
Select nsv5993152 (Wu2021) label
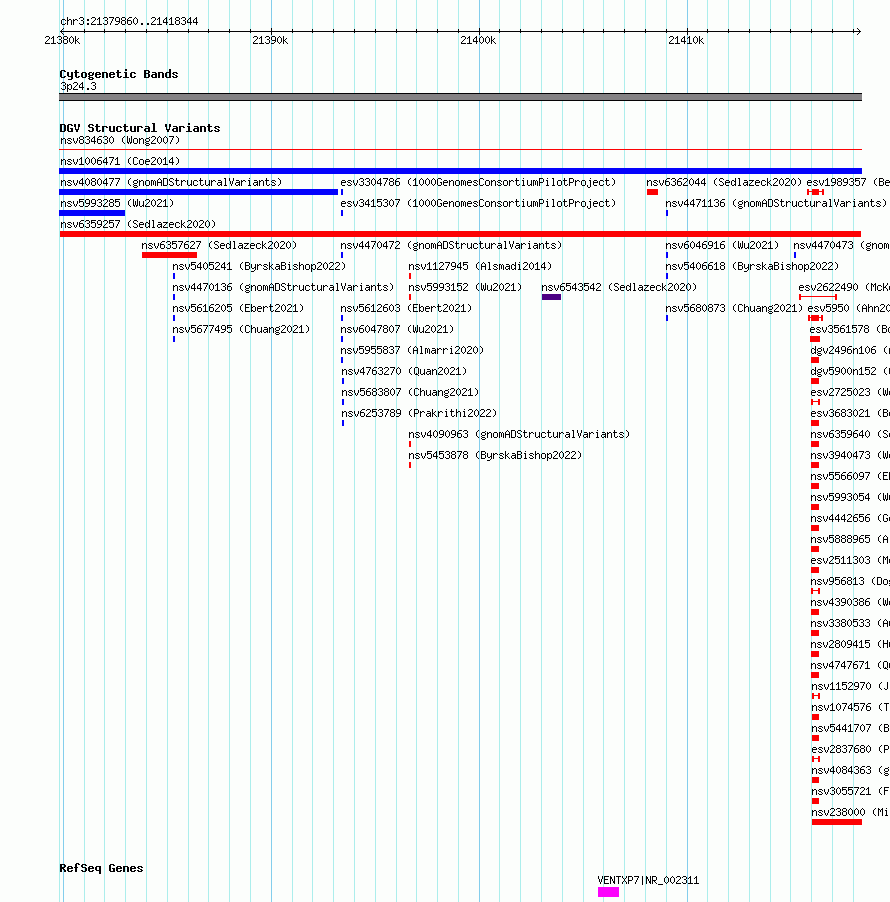465,288
